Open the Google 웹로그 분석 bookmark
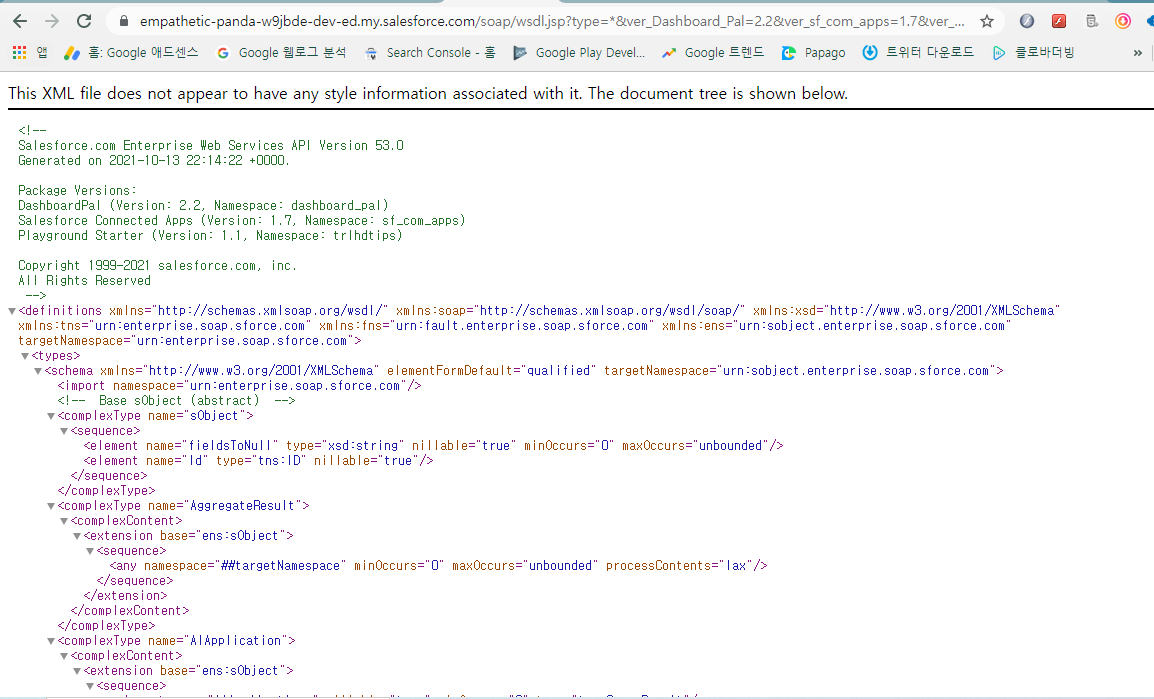Viewport: 1154px width, 699px height. (x=281, y=52)
